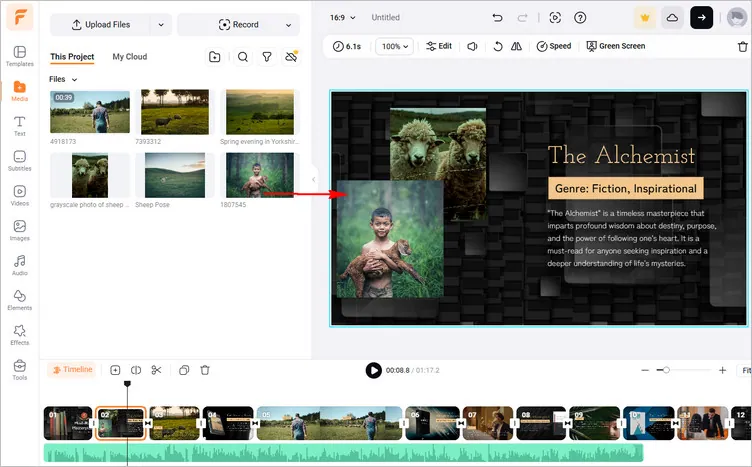Click the Upload Files button

pos(101,24)
